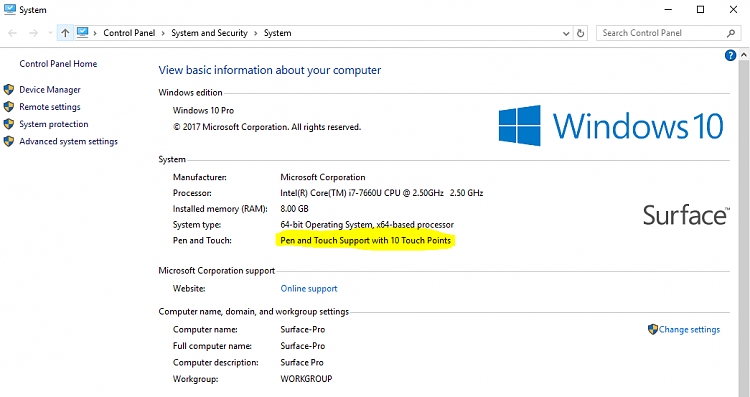Select Microsoft Corporation manufacturer value
The height and width of the screenshot is (397, 750).
pos(323,177)
